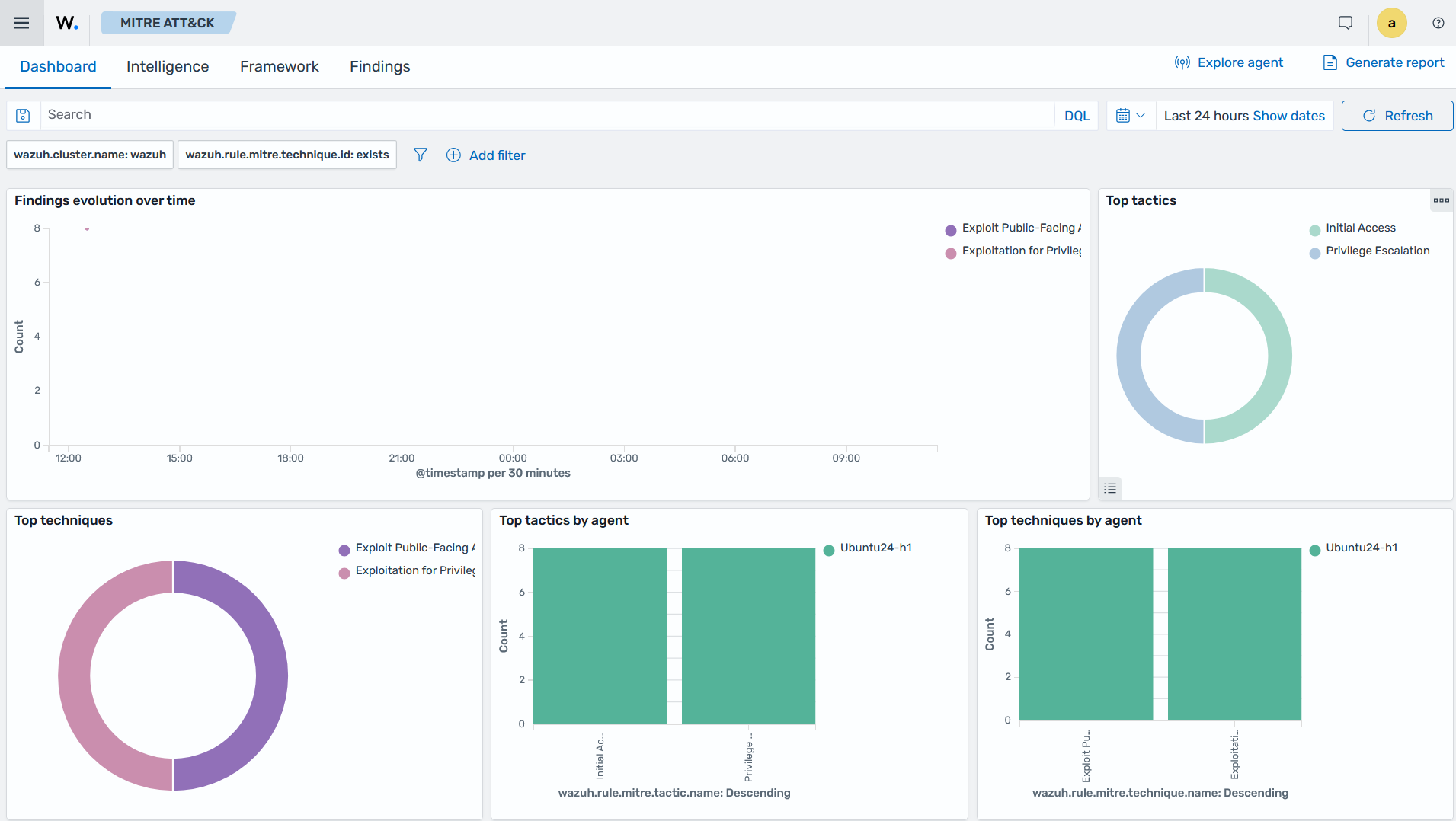
Task: Click Generate report
Action: [x=1384, y=62]
